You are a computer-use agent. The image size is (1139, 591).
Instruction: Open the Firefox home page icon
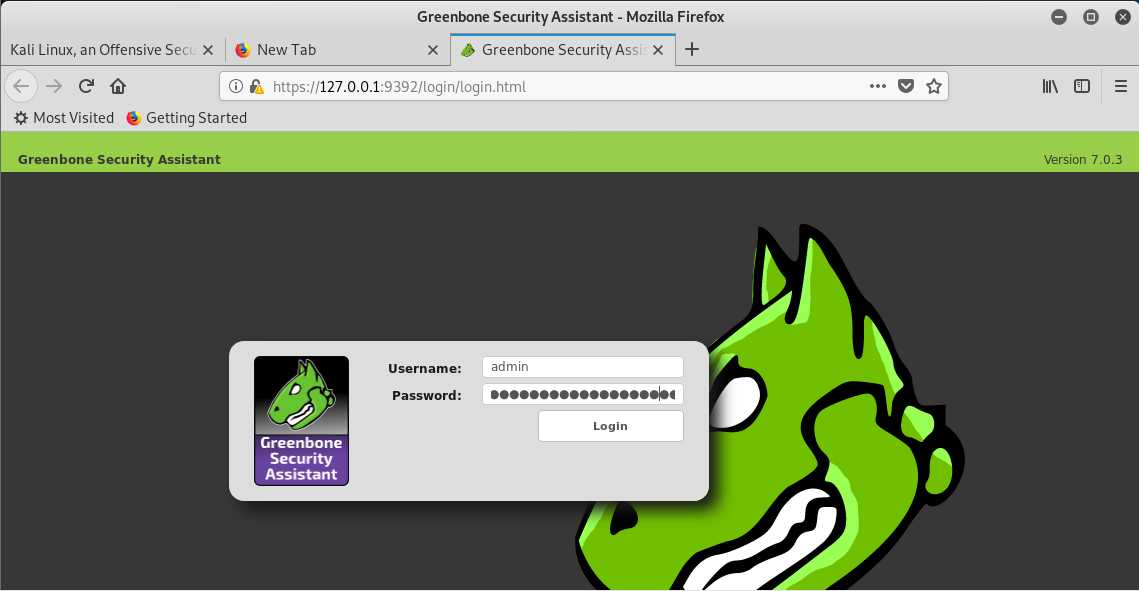point(118,86)
